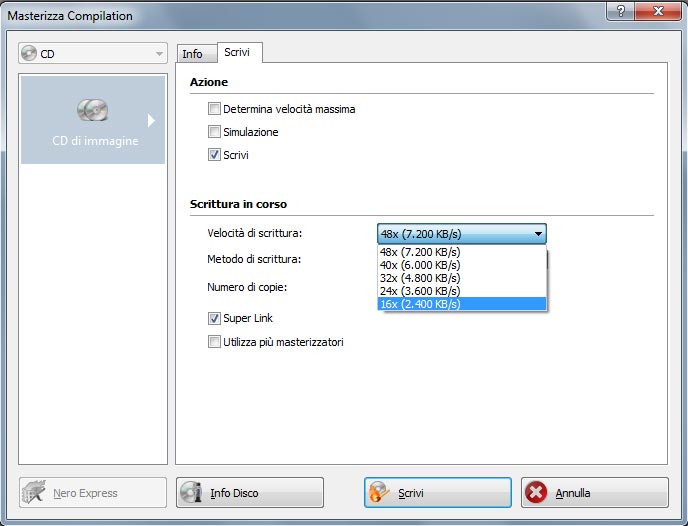Click the arrow beside CD di immagine
Screen dimensions: 688x526
tap(151, 120)
